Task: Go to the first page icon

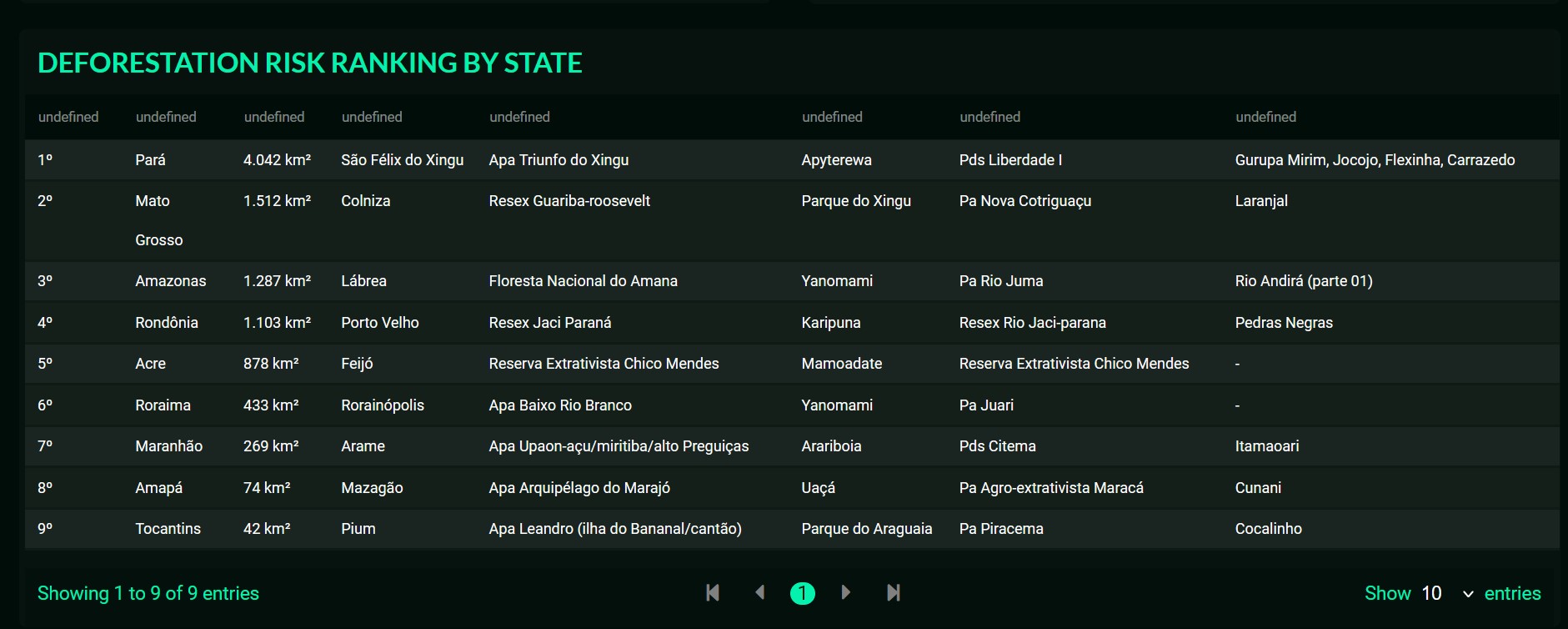Action: (x=713, y=593)
